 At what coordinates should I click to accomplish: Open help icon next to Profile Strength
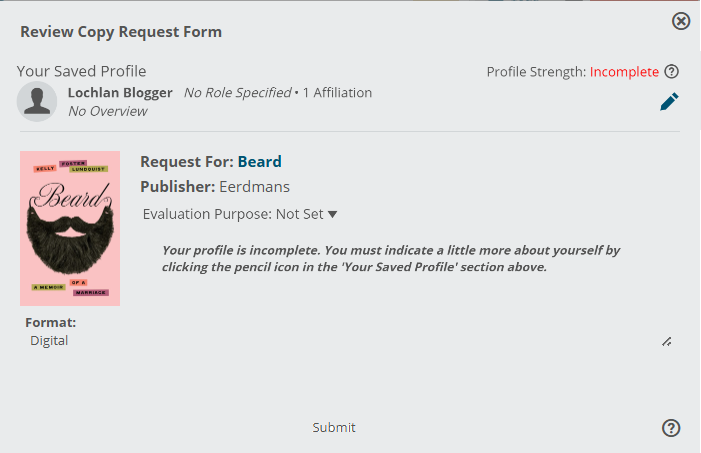pyautogui.click(x=671, y=72)
